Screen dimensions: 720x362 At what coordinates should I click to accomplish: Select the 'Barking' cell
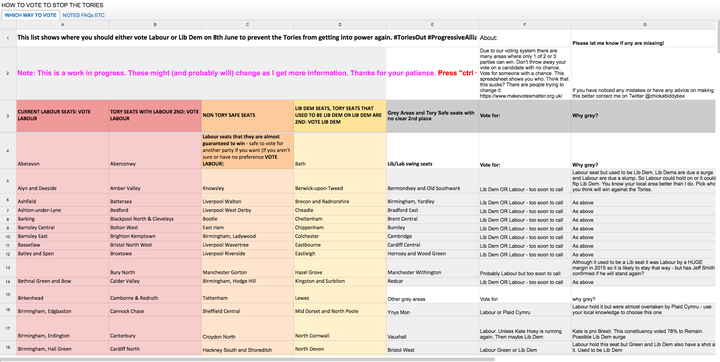(62, 219)
